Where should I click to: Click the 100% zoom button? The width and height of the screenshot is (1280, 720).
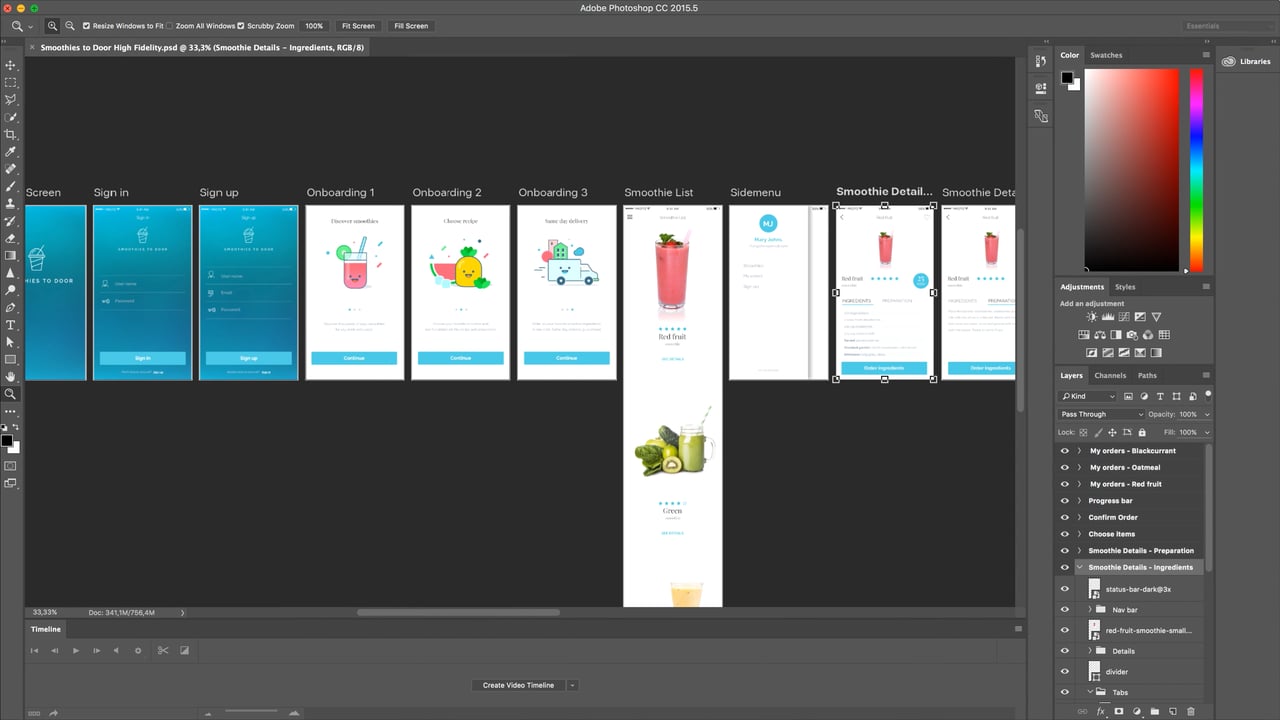click(314, 26)
